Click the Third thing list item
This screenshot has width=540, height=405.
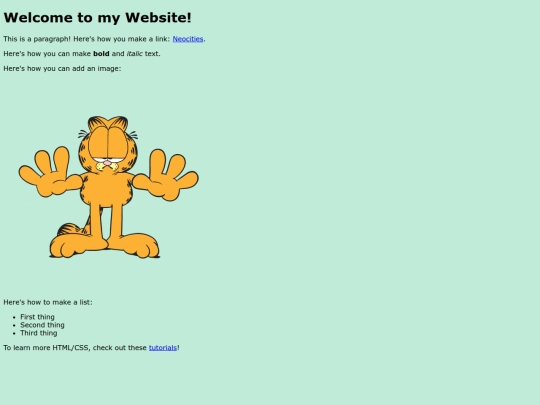point(39,333)
